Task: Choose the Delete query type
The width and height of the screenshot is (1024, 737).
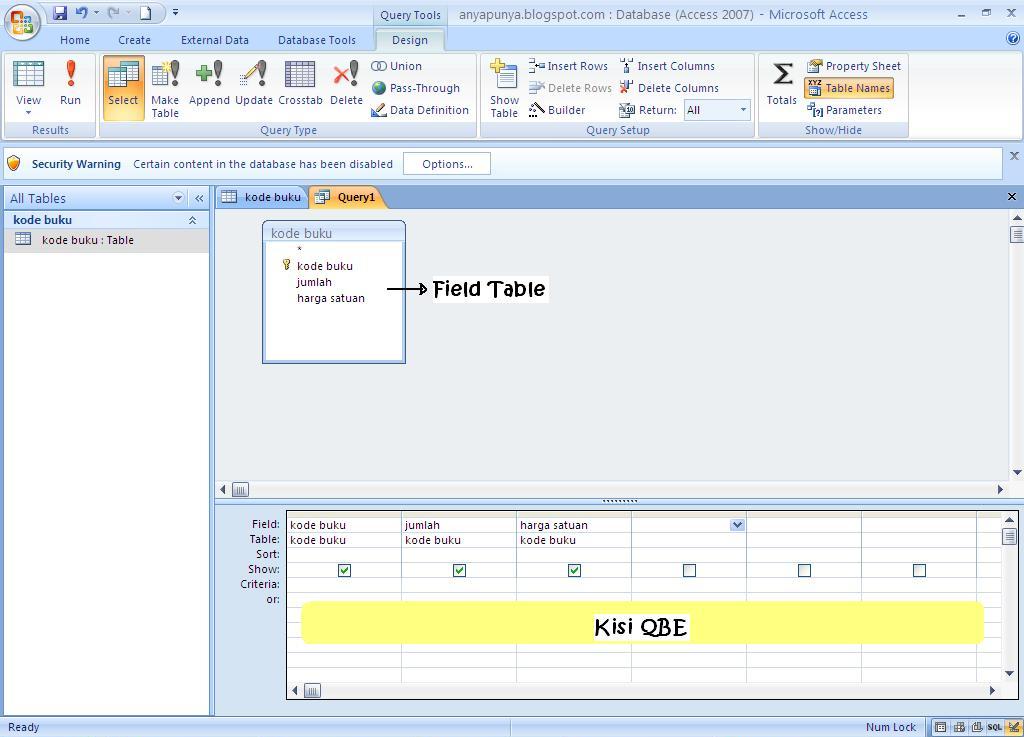Action: tap(346, 83)
